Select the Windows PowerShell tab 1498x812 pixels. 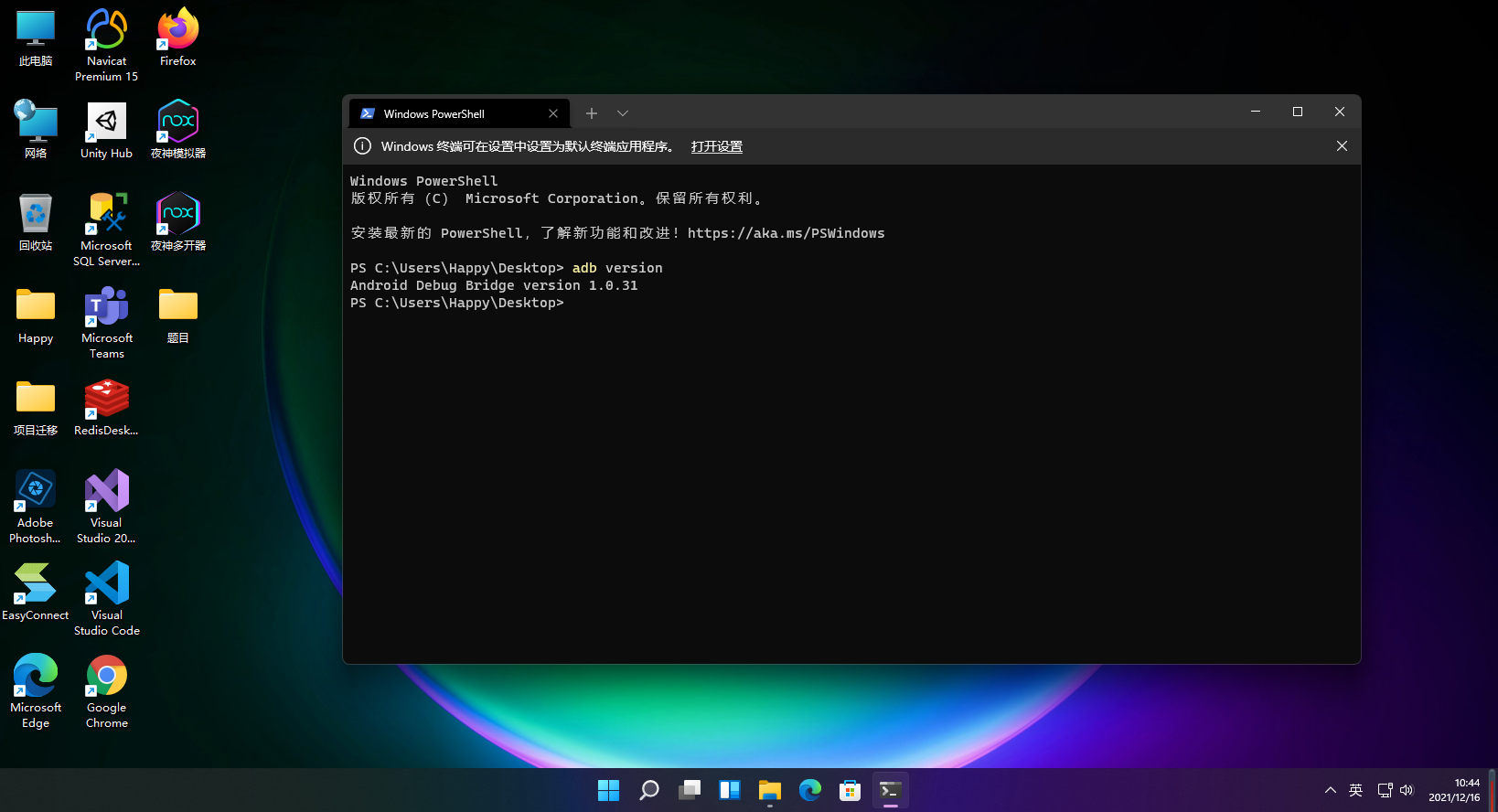[459, 113]
